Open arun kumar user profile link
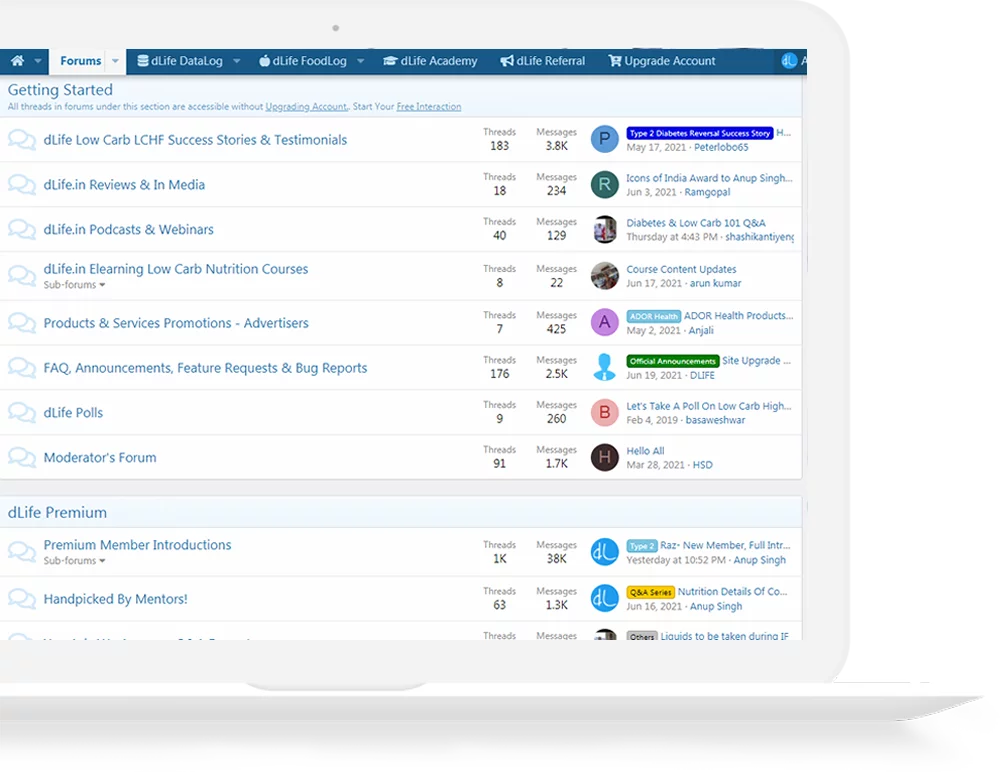The image size is (1000, 772). (x=716, y=283)
